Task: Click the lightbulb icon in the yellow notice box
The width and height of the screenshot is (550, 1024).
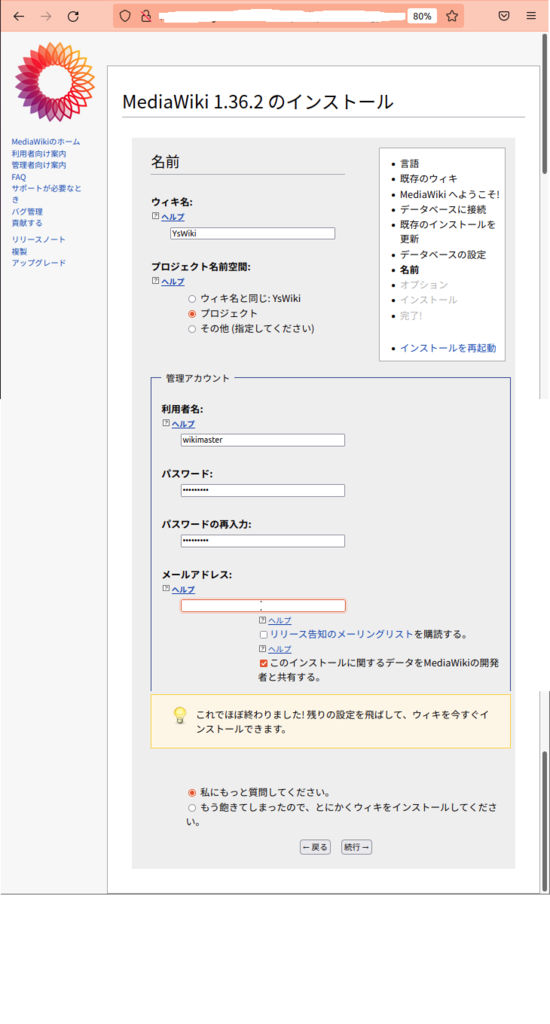Action: pyautogui.click(x=180, y=716)
